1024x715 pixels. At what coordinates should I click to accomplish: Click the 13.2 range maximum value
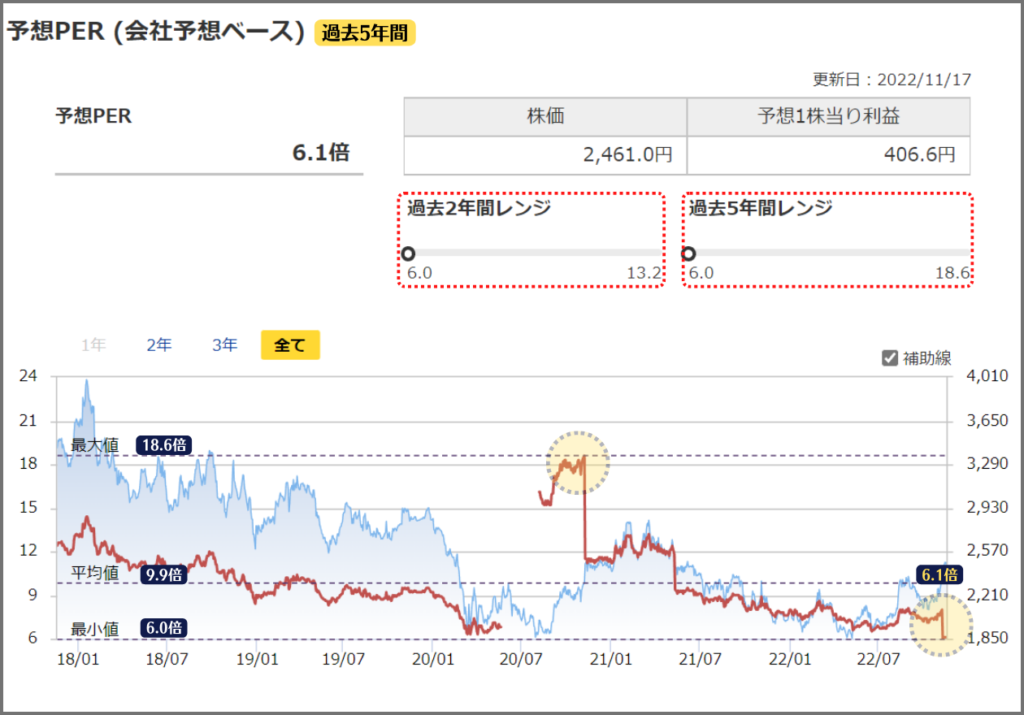click(644, 273)
